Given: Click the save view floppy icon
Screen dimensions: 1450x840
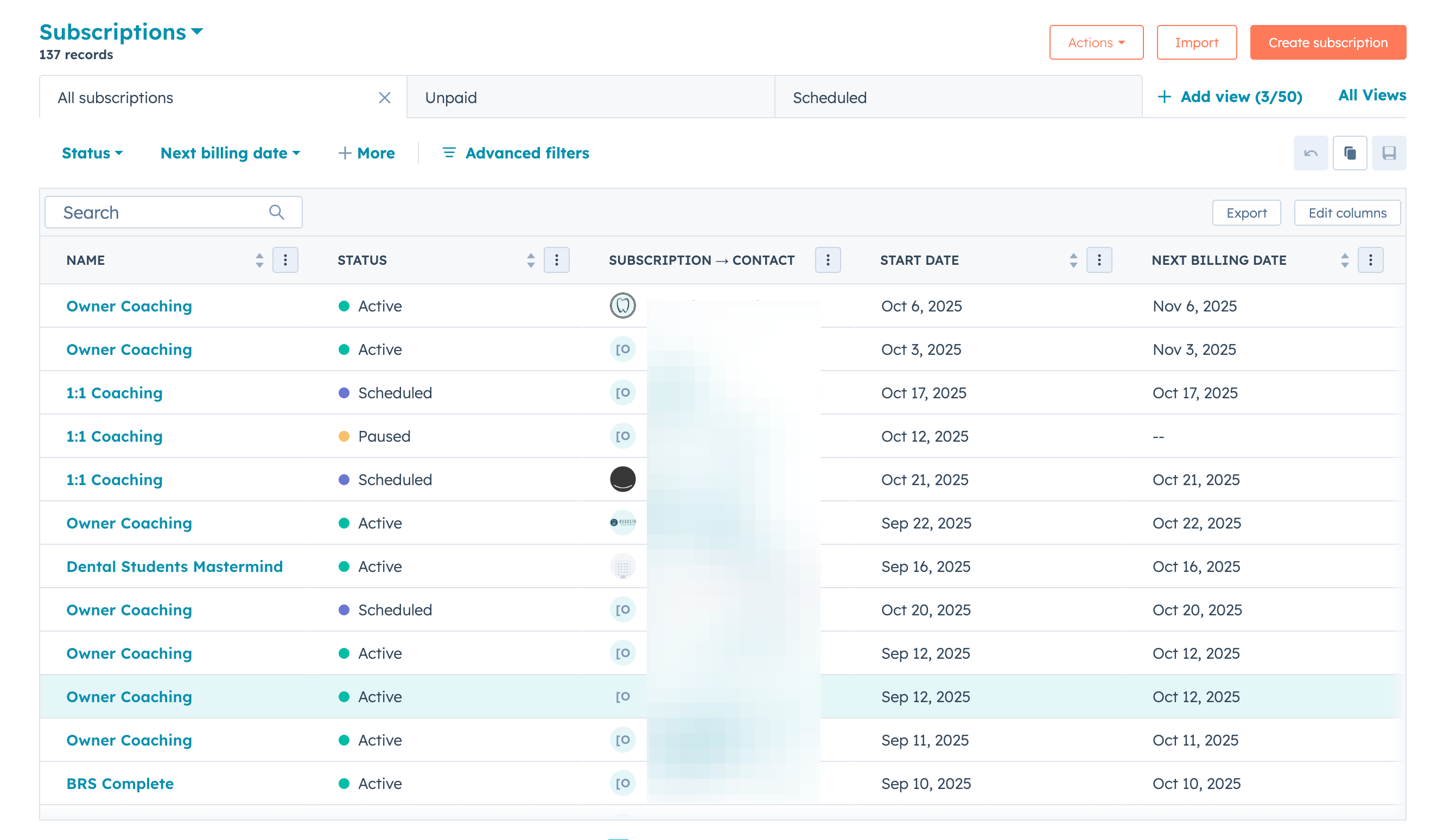Looking at the screenshot, I should 1389,153.
